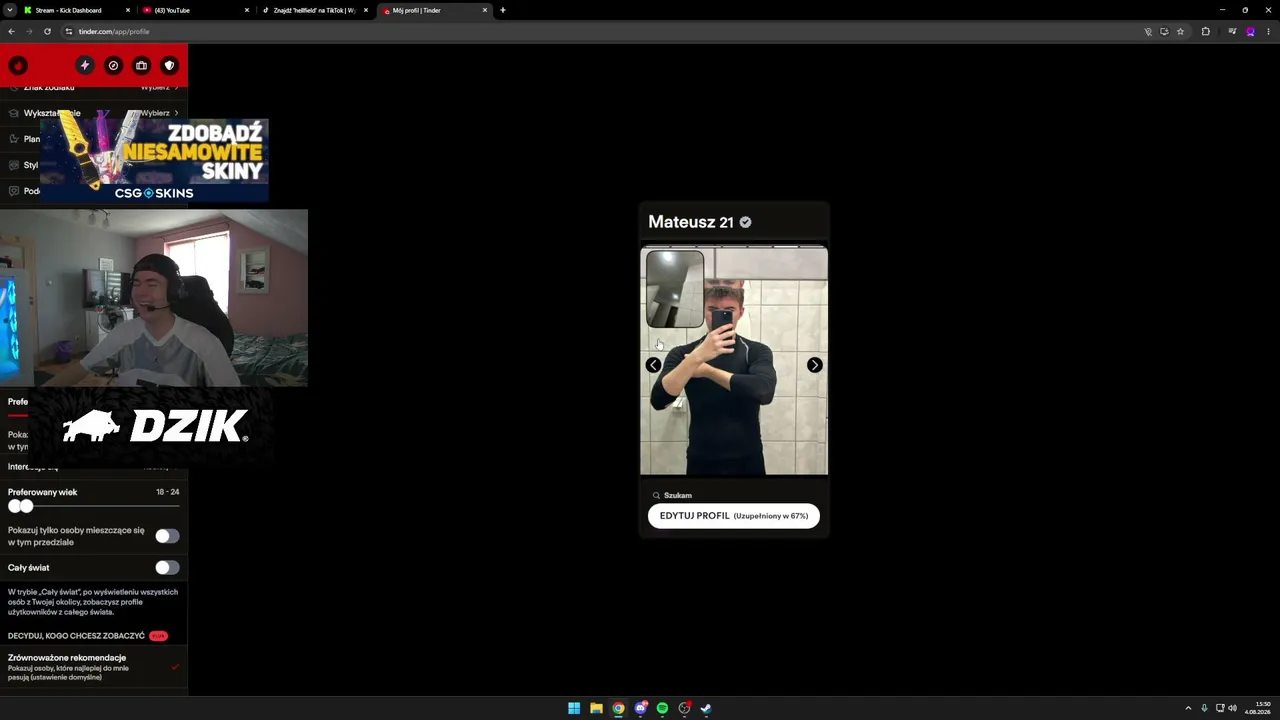
Task: Open the Chrome profile avatar
Action: 1250,31
